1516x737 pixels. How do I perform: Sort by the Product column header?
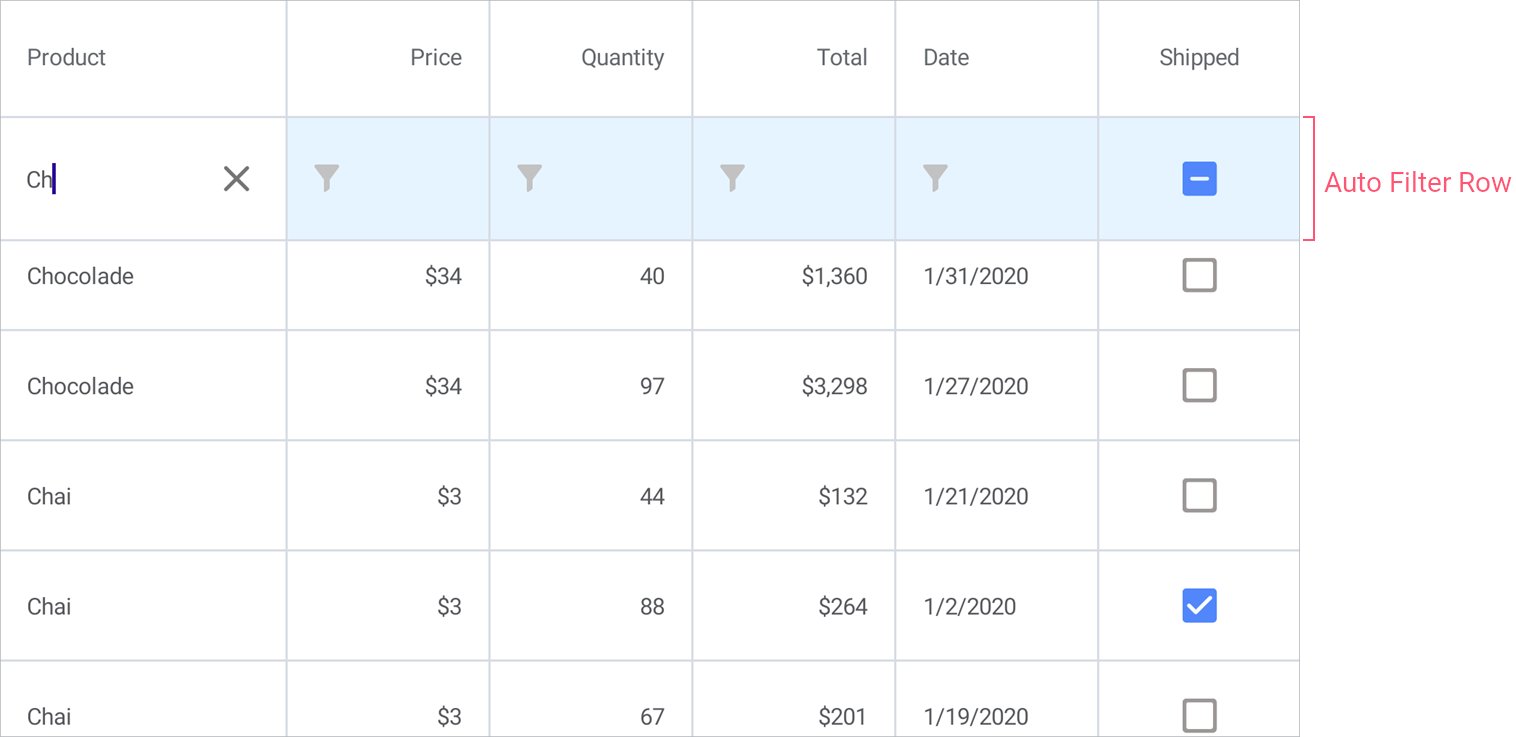pos(66,58)
